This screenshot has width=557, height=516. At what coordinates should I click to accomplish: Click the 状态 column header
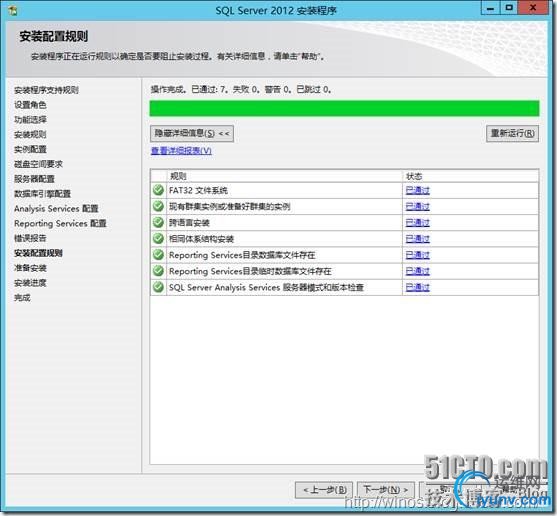[470, 176]
